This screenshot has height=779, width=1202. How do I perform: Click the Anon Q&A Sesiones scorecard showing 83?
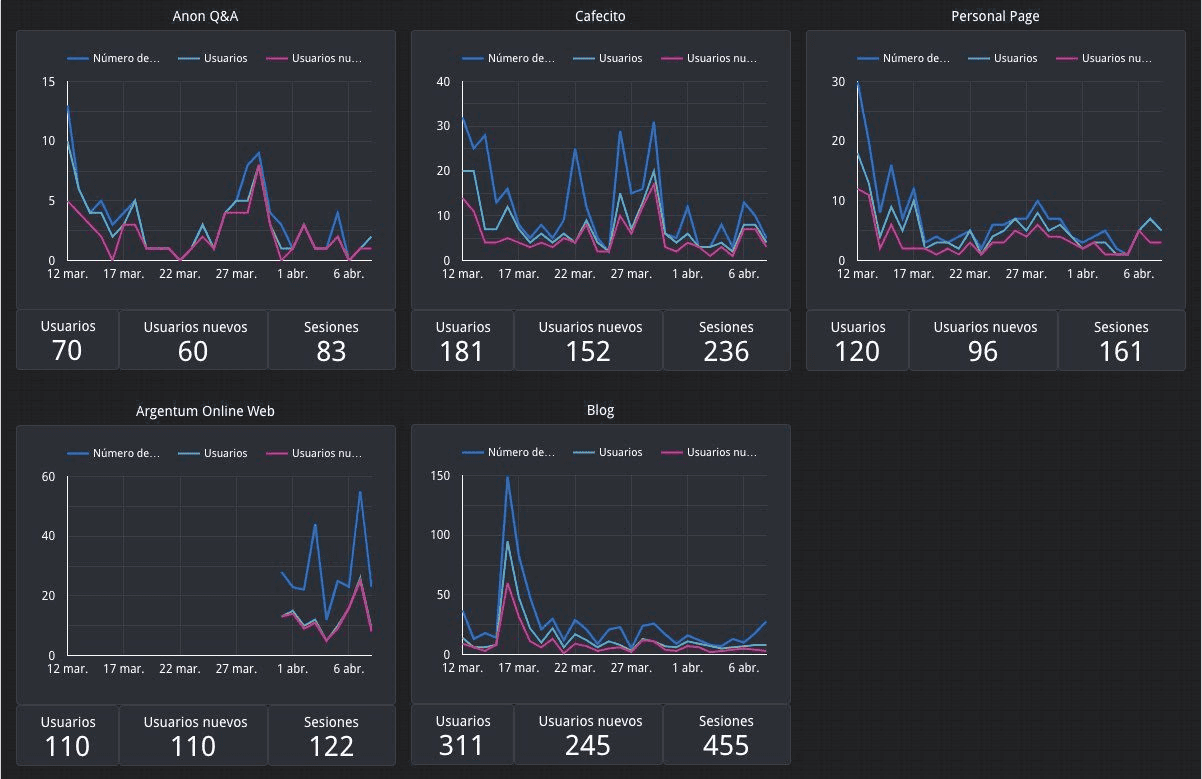331,340
